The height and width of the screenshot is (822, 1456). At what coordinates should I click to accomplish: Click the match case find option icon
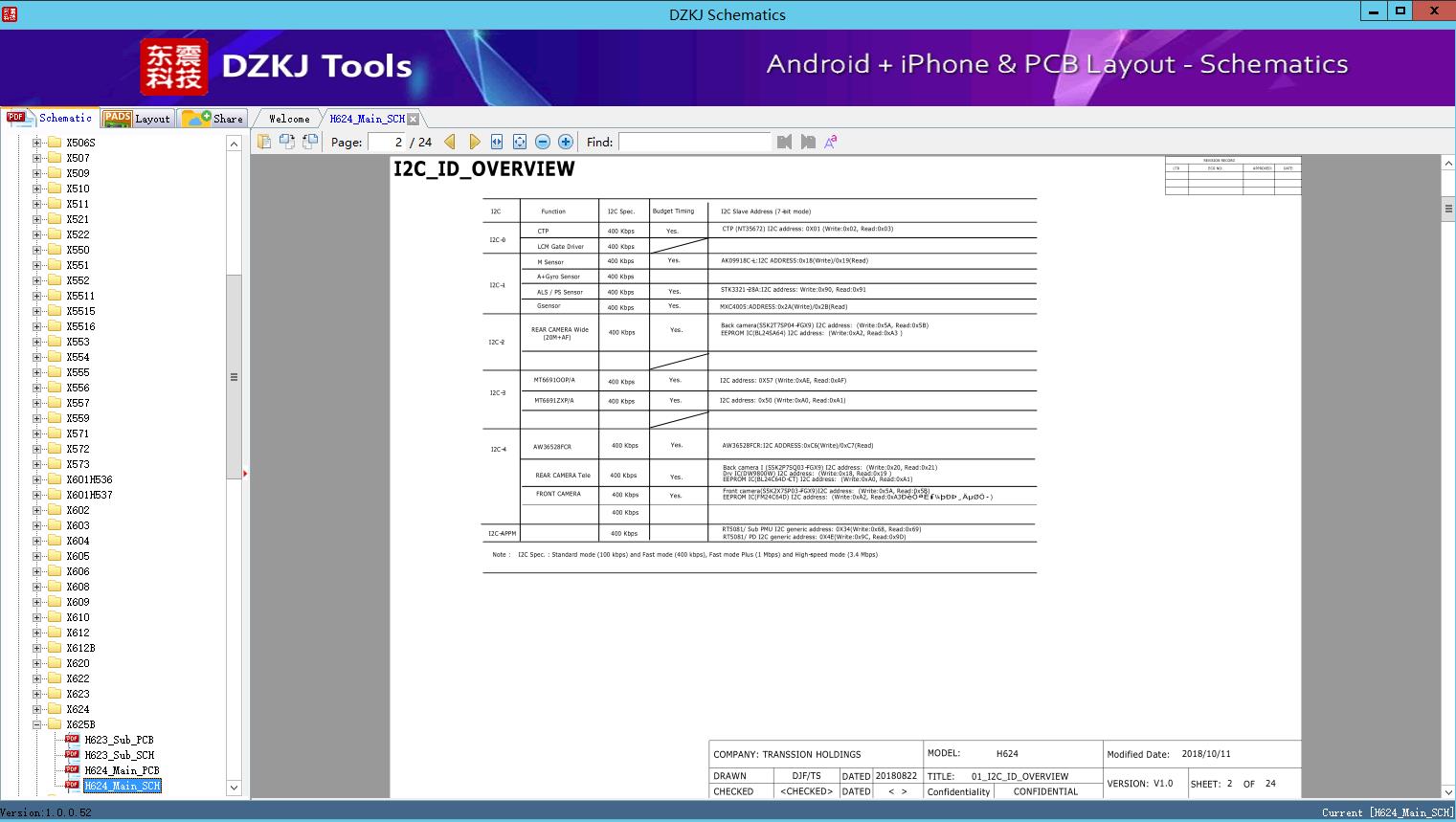click(x=831, y=142)
